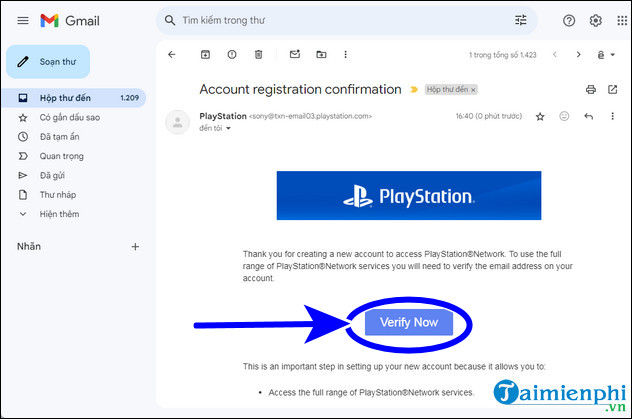The image size is (632, 419).
Task: Go to the newer email arrow
Action: coord(555,54)
